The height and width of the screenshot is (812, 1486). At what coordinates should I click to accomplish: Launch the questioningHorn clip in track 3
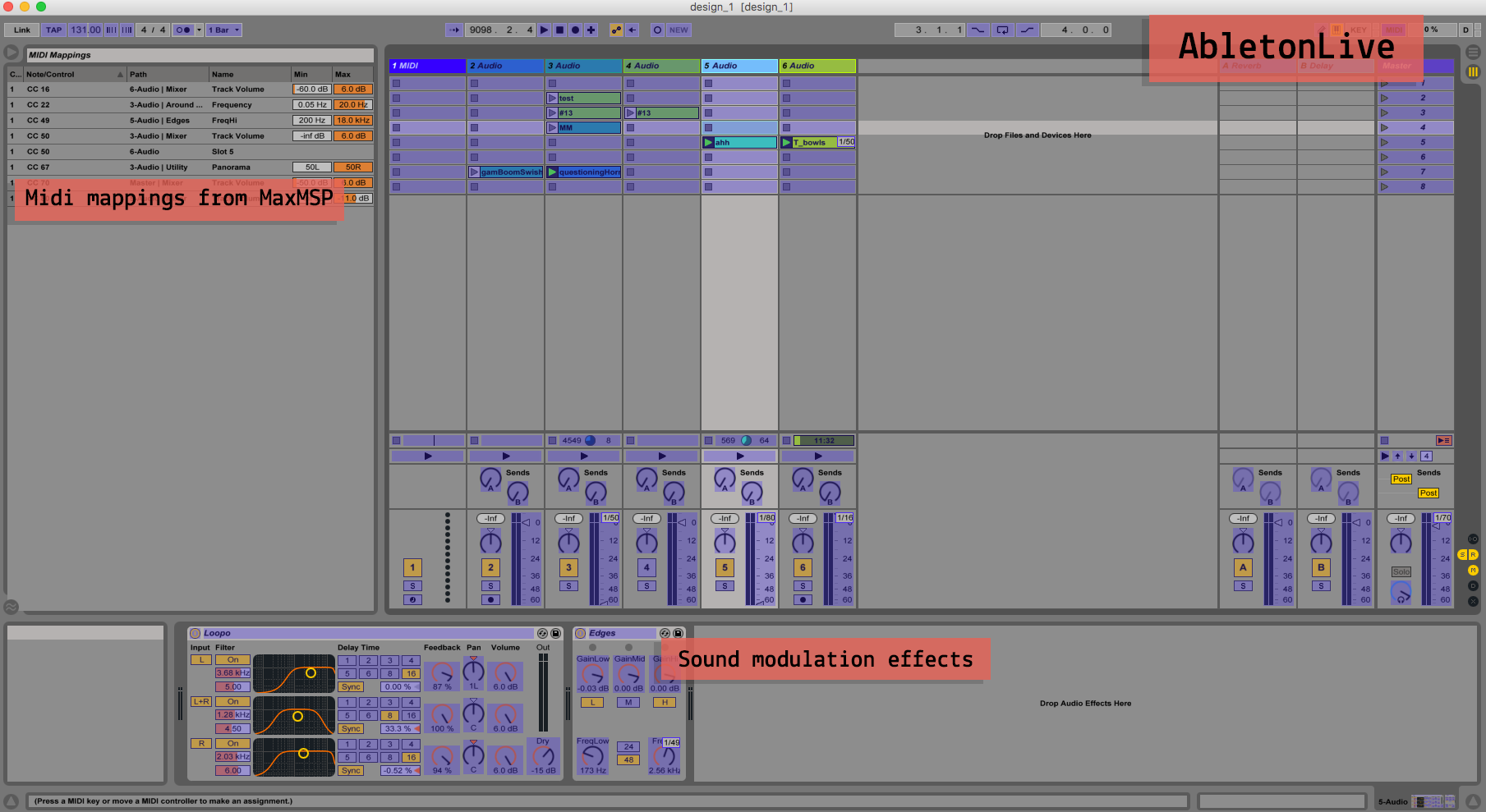[x=553, y=172]
